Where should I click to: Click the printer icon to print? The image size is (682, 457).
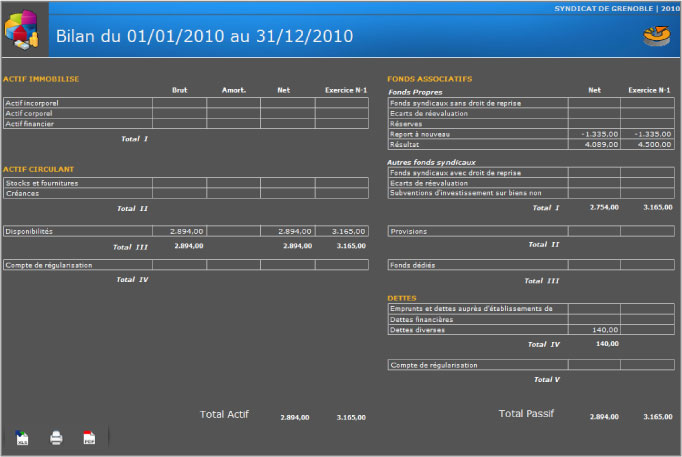click(x=56, y=438)
